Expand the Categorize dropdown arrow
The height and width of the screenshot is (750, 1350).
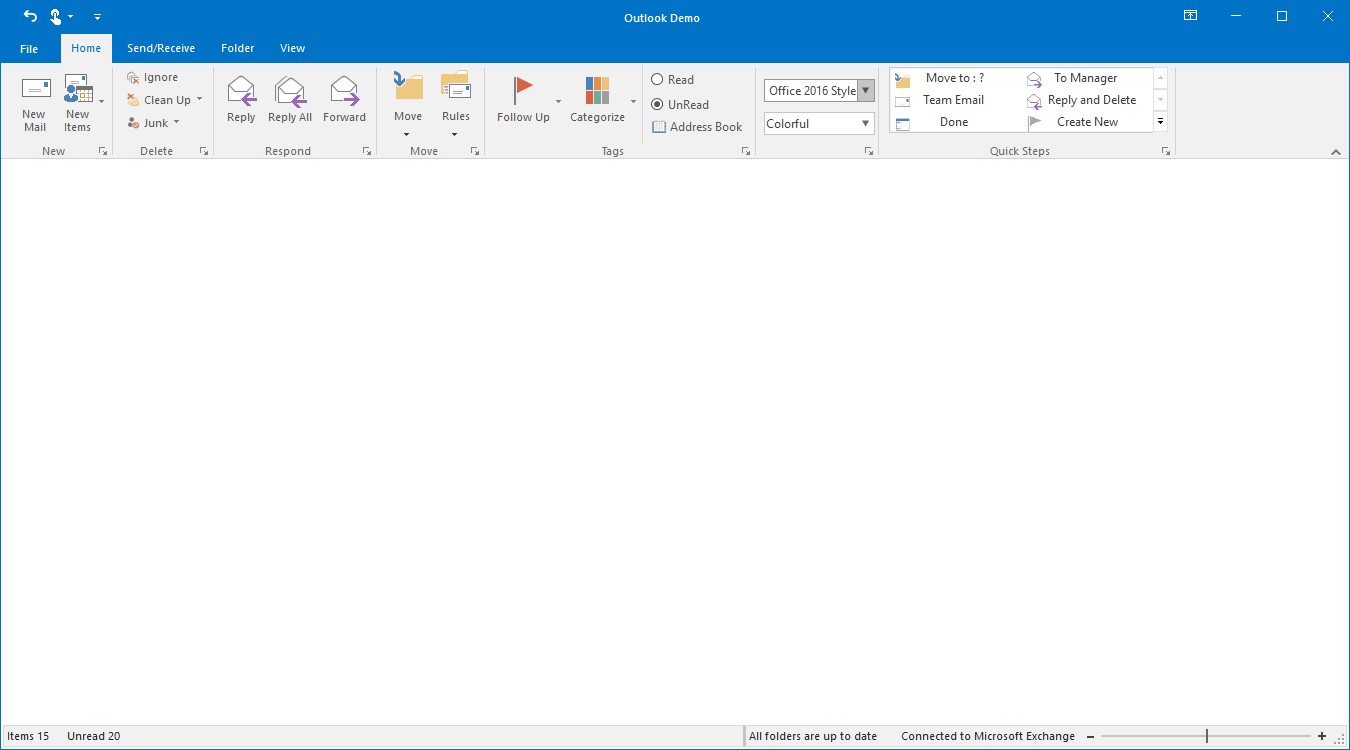pyautogui.click(x=633, y=102)
